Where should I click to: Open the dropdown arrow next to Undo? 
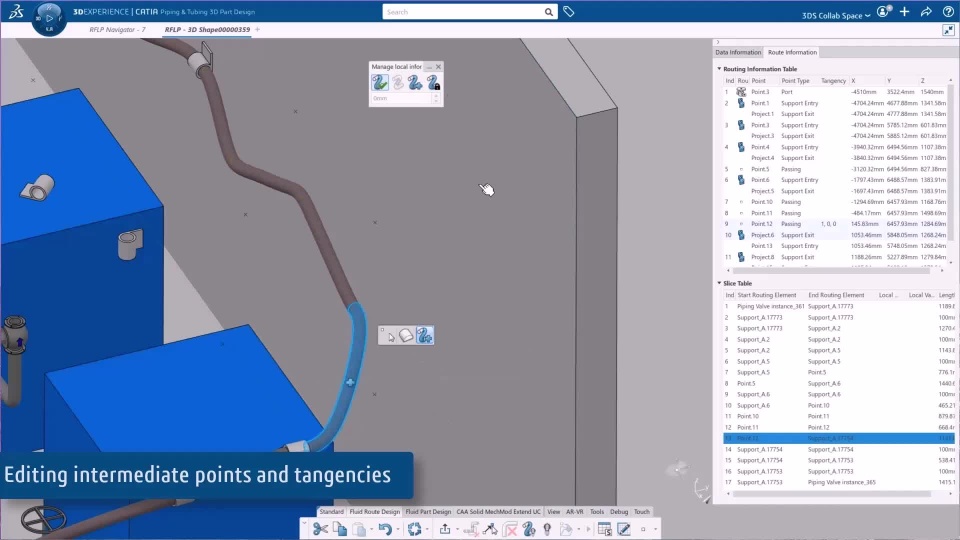(x=398, y=530)
